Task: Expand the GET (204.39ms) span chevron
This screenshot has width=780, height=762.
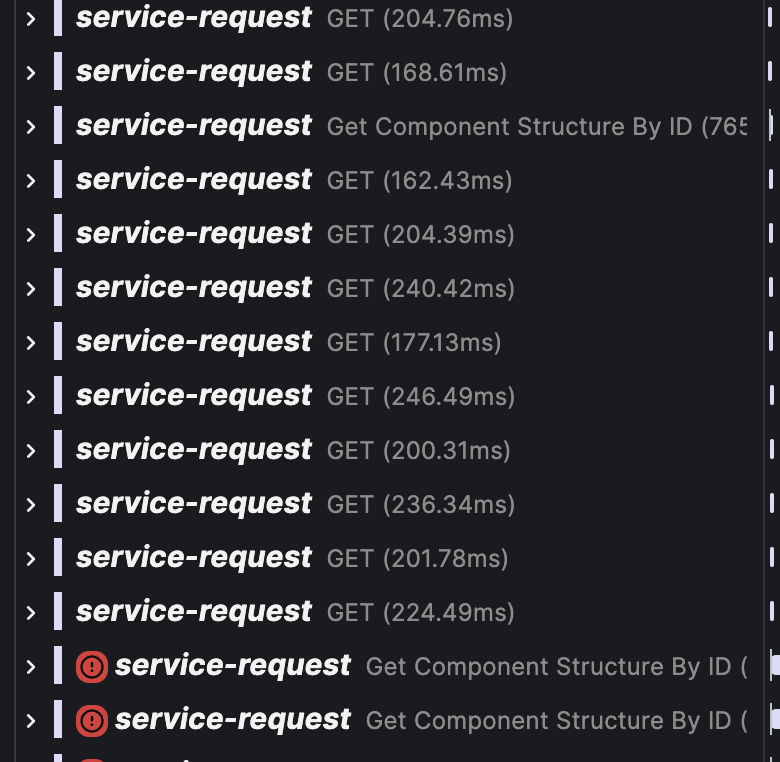Action: [31, 235]
